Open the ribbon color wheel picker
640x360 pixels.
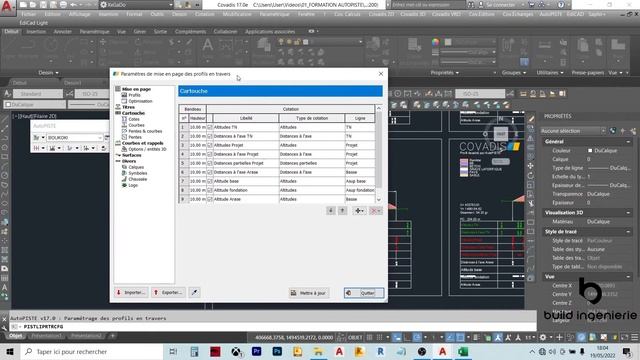coord(435,42)
